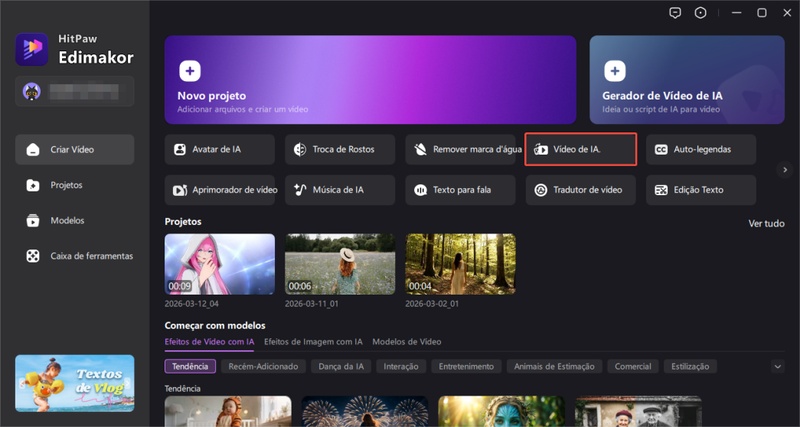
Task: Open the user account avatar
Action: pyautogui.click(x=32, y=91)
